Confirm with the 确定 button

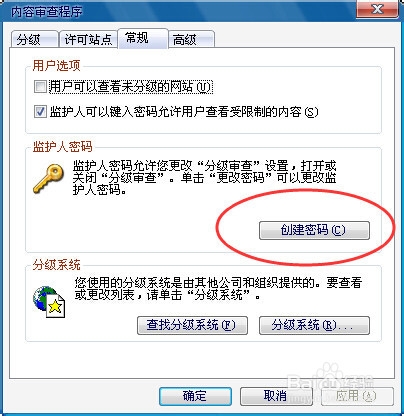click(x=196, y=396)
